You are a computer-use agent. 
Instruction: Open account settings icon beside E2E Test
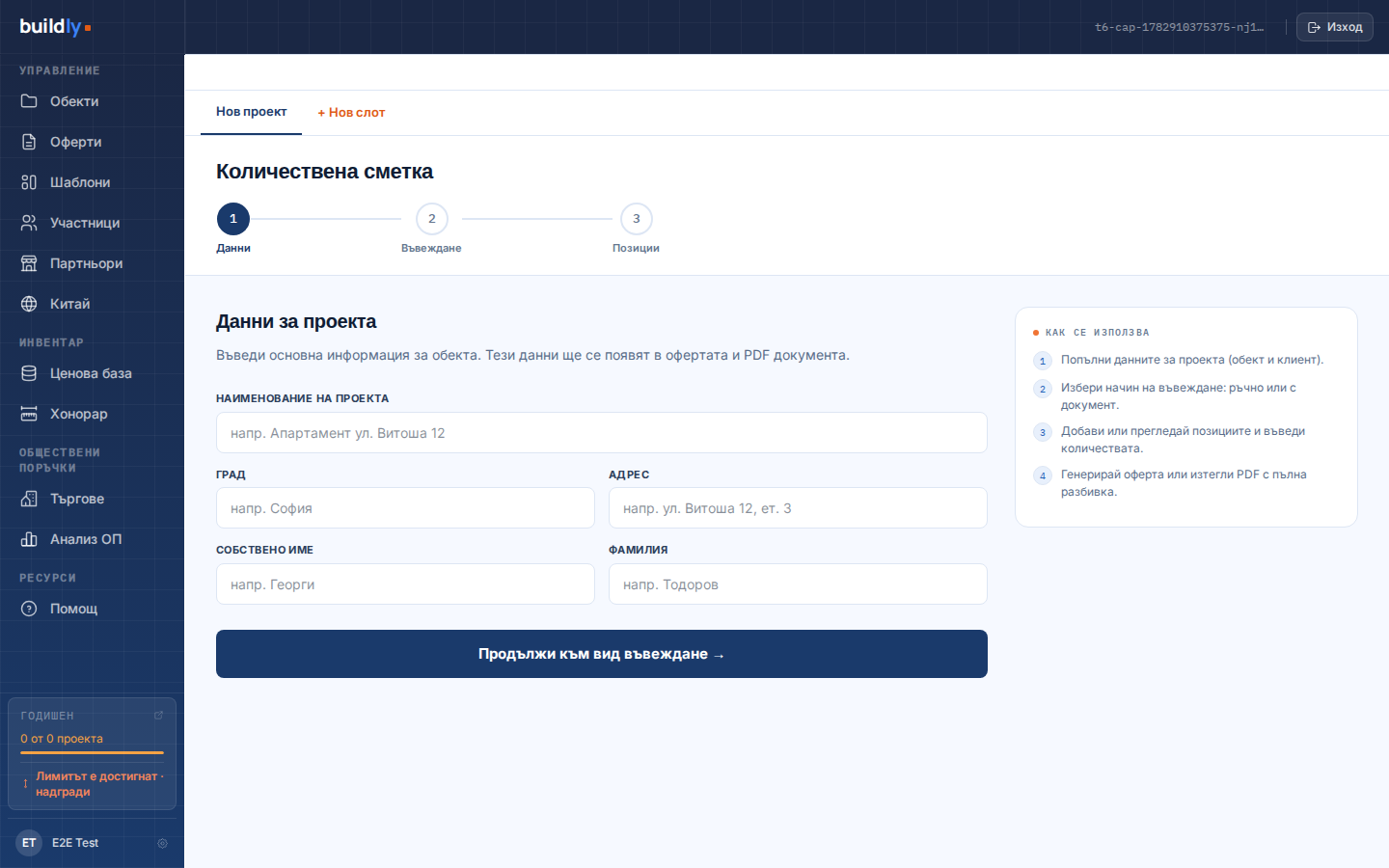point(162,843)
